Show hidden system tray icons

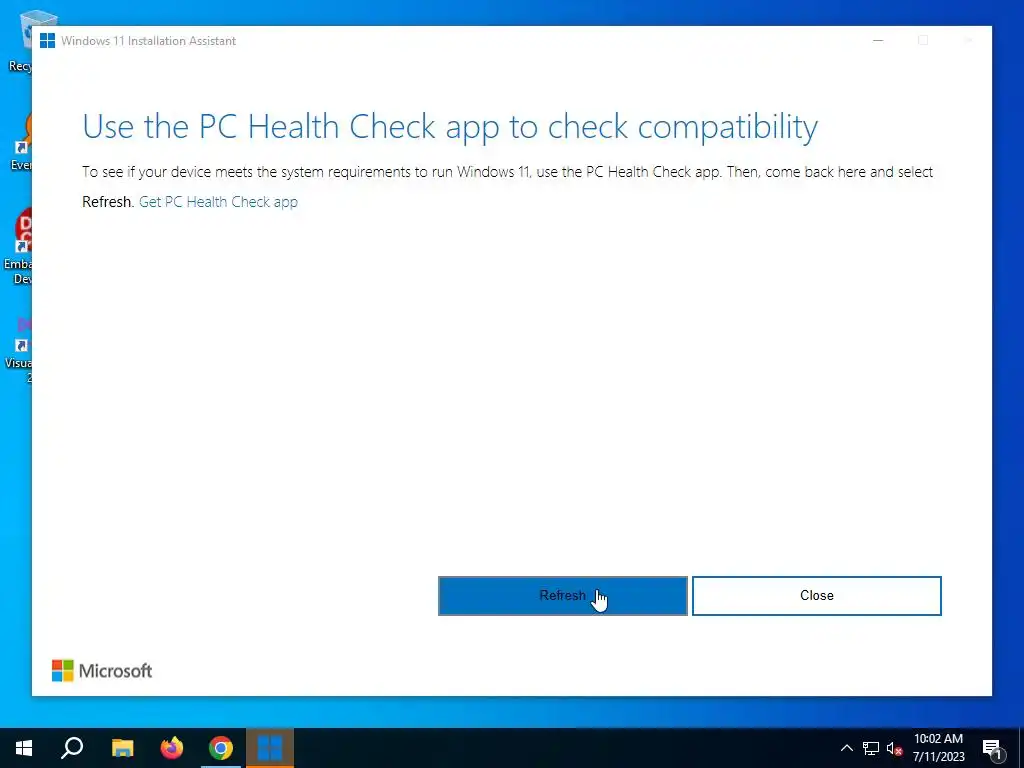tap(846, 748)
